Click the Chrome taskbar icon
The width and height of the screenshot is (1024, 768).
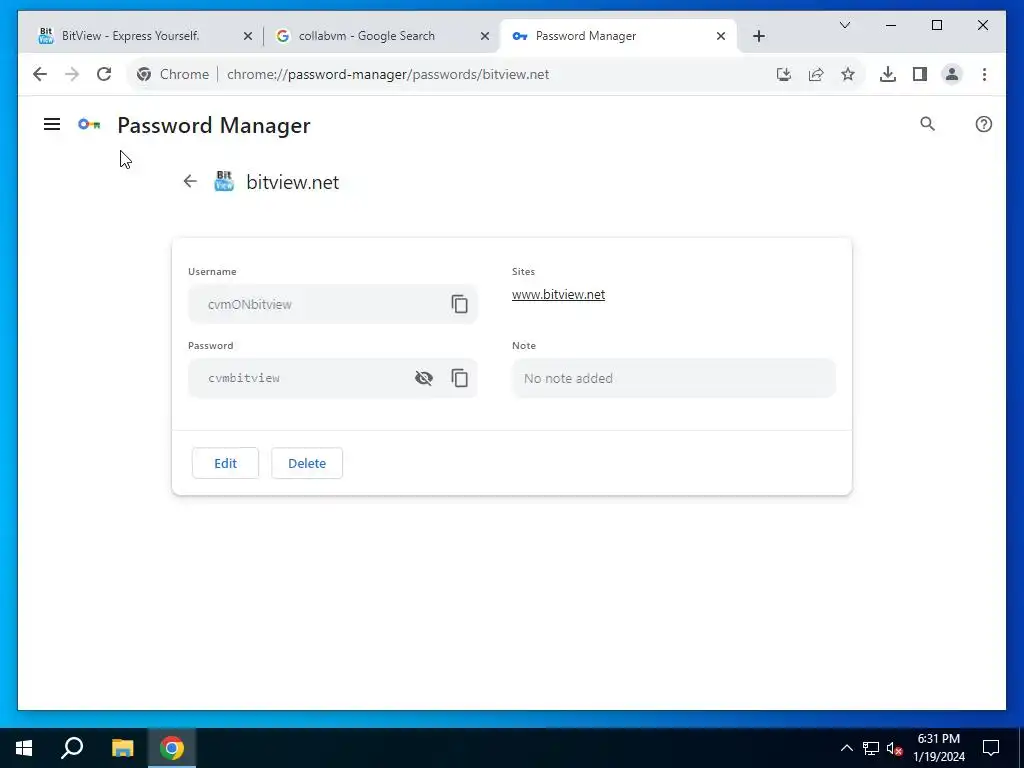click(x=172, y=748)
